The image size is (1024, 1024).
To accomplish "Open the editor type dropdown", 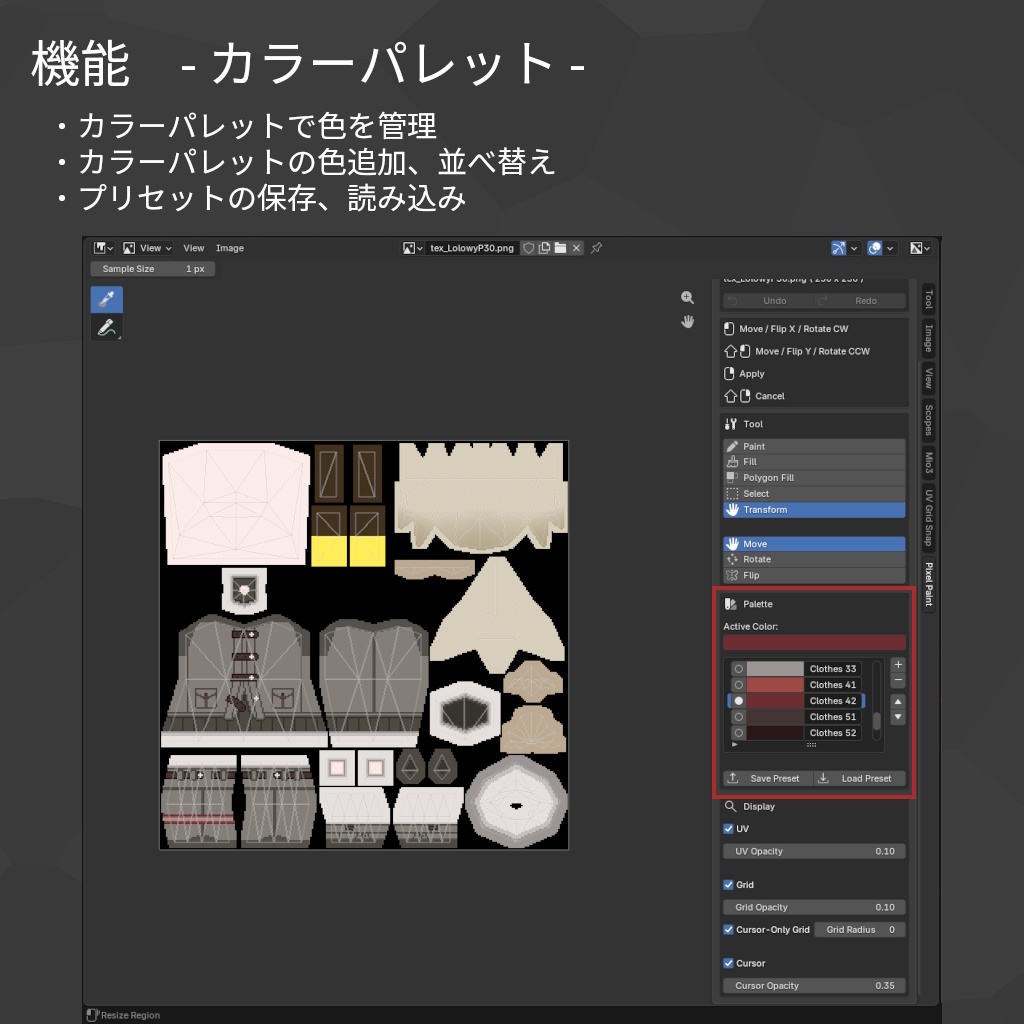I will click(x=103, y=248).
